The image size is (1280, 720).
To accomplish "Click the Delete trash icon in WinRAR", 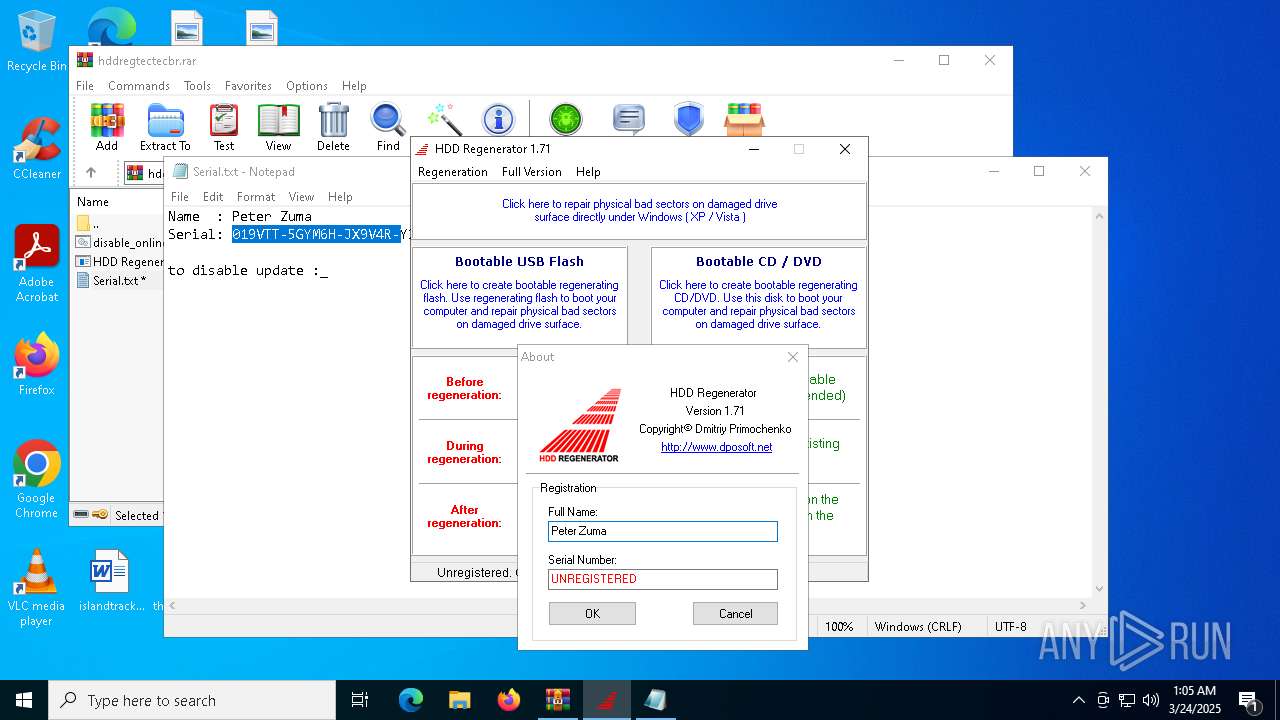I will click(x=333, y=127).
